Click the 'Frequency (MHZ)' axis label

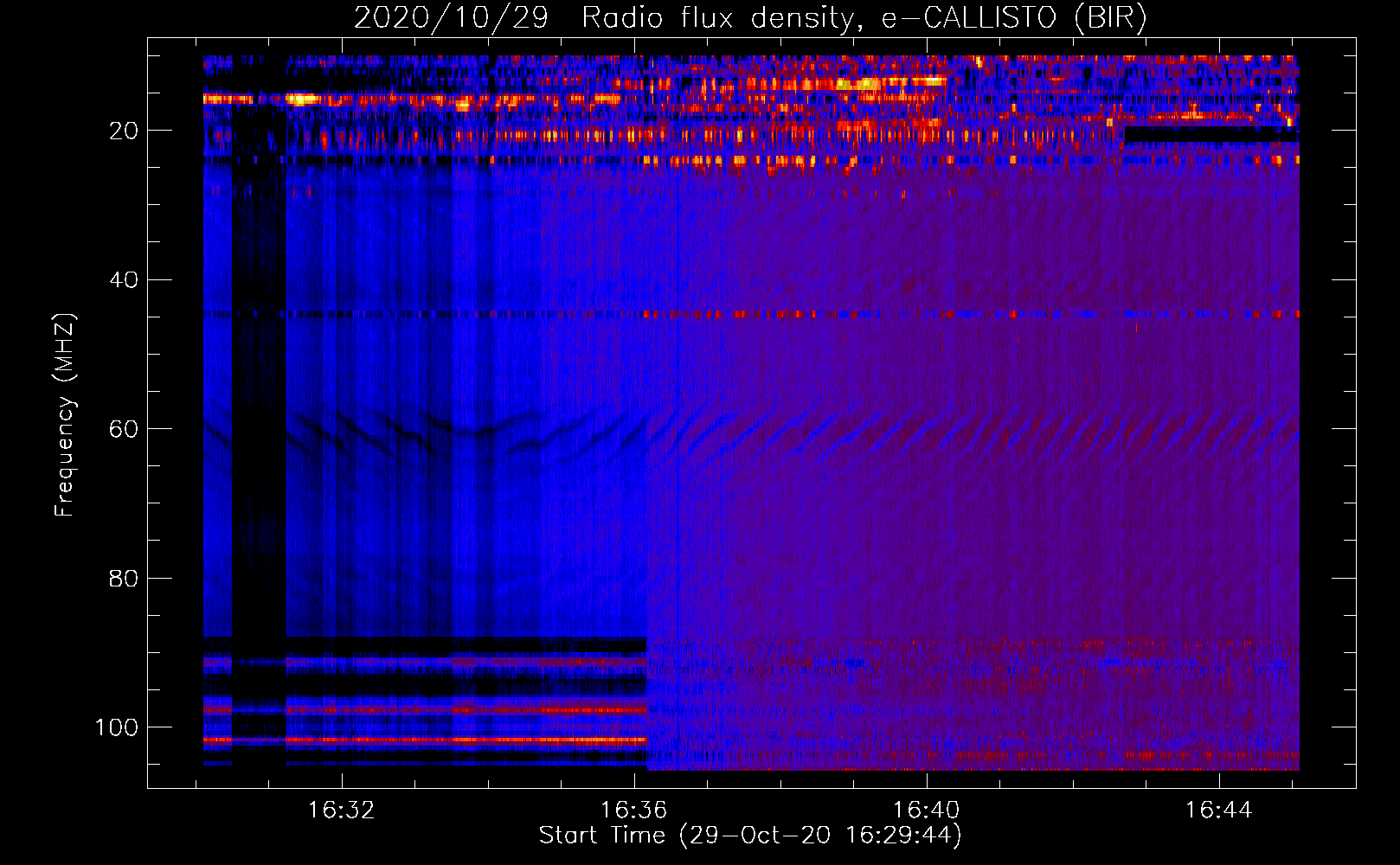(65, 415)
